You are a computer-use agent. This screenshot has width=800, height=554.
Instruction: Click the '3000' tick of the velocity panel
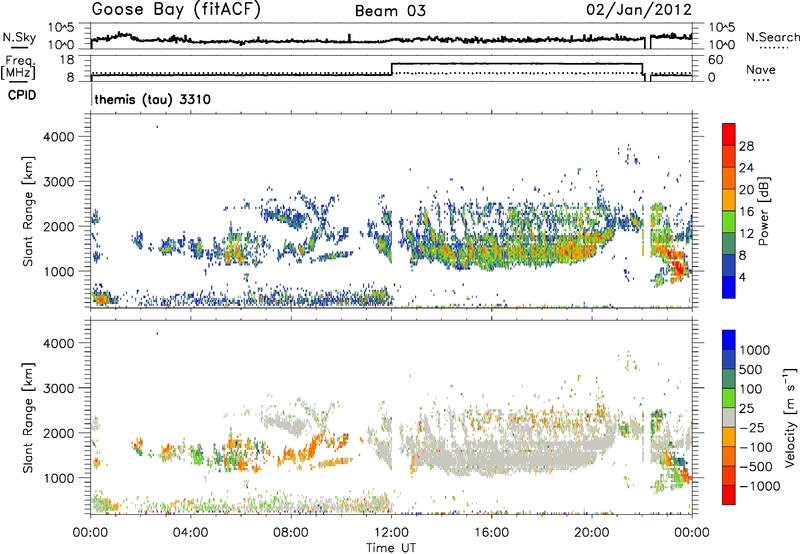[x=58, y=388]
